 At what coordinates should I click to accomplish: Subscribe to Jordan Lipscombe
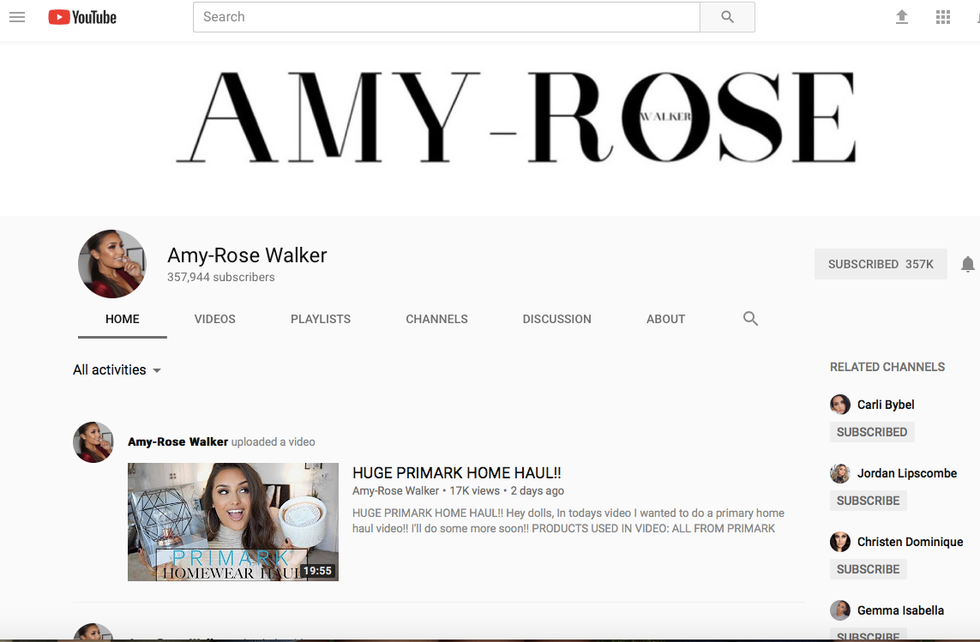click(x=867, y=500)
